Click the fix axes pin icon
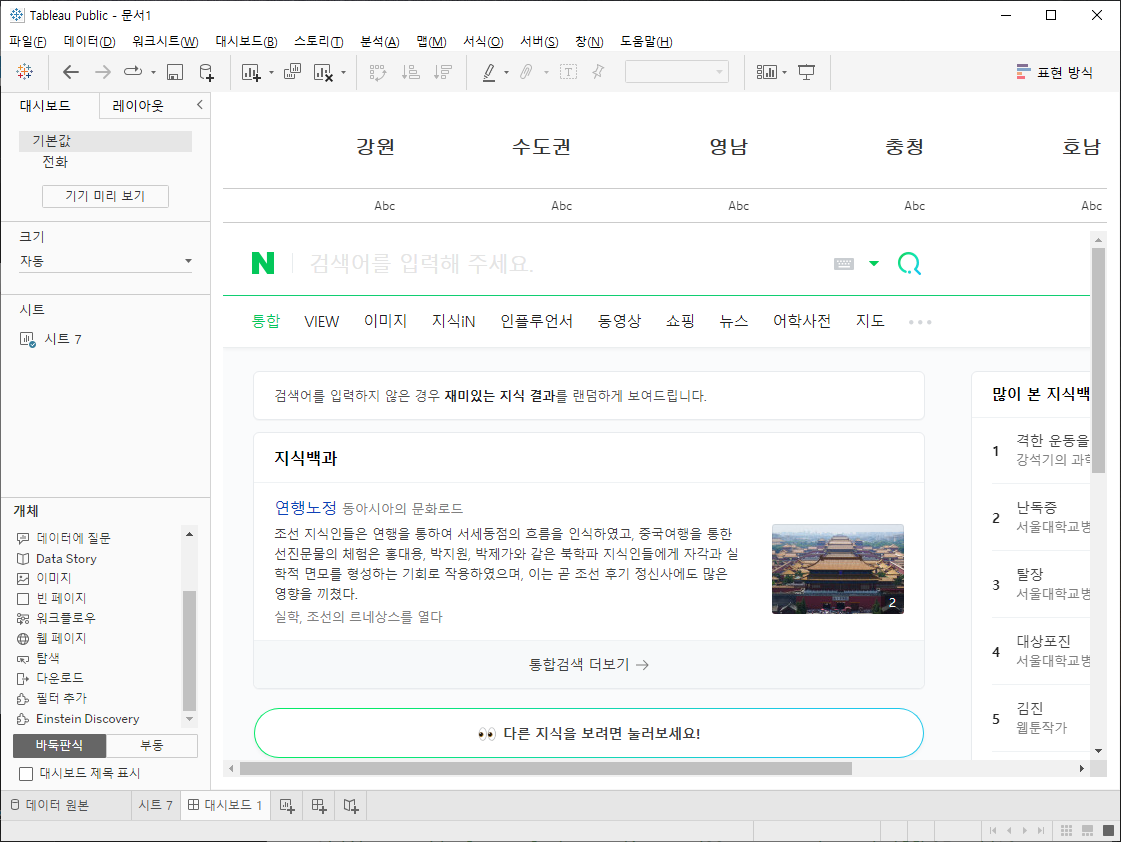This screenshot has width=1121, height=842. point(598,71)
